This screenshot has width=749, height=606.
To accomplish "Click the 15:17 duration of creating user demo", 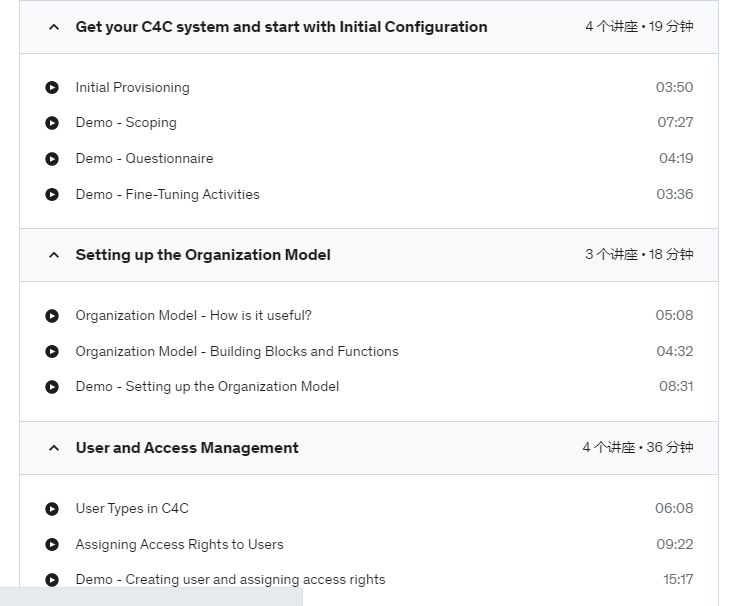I will click(678, 579).
